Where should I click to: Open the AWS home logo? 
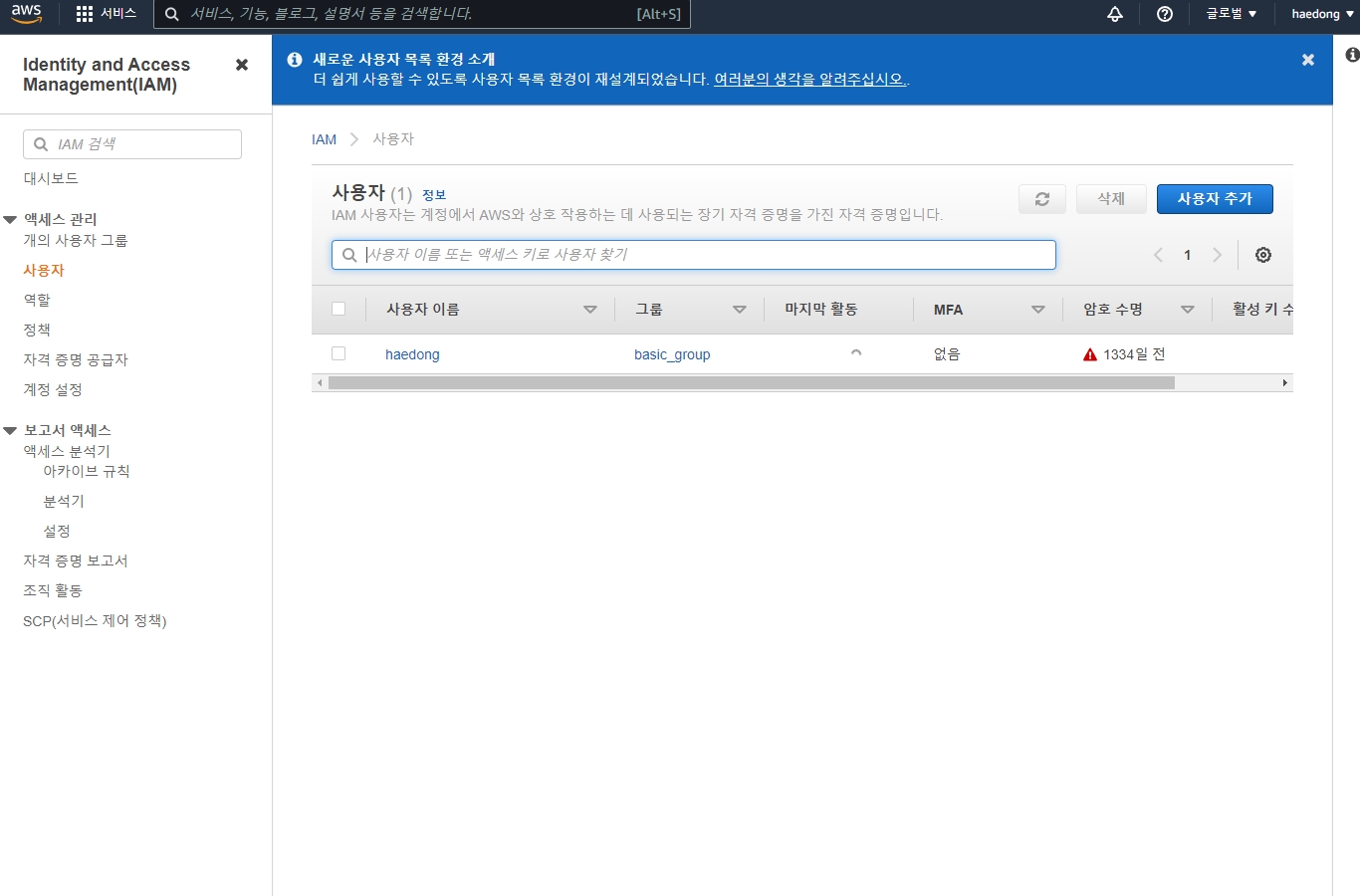[x=27, y=14]
